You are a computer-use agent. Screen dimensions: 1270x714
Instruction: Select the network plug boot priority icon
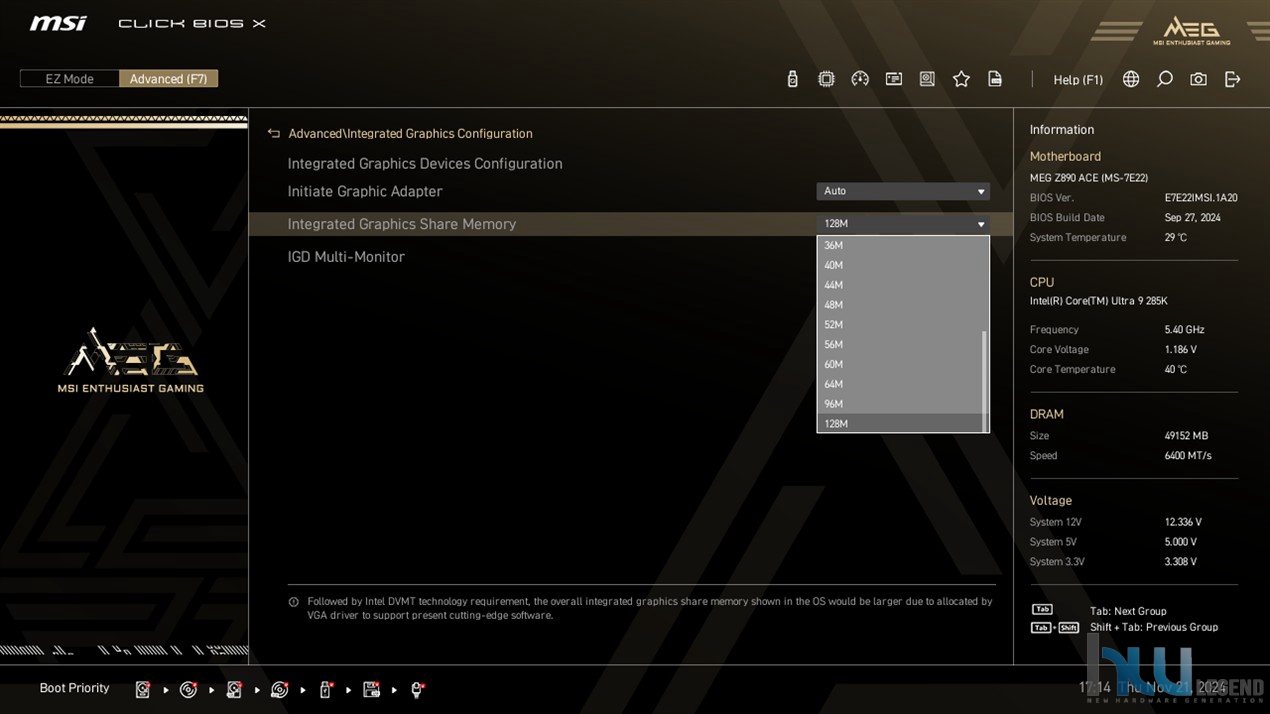click(417, 689)
